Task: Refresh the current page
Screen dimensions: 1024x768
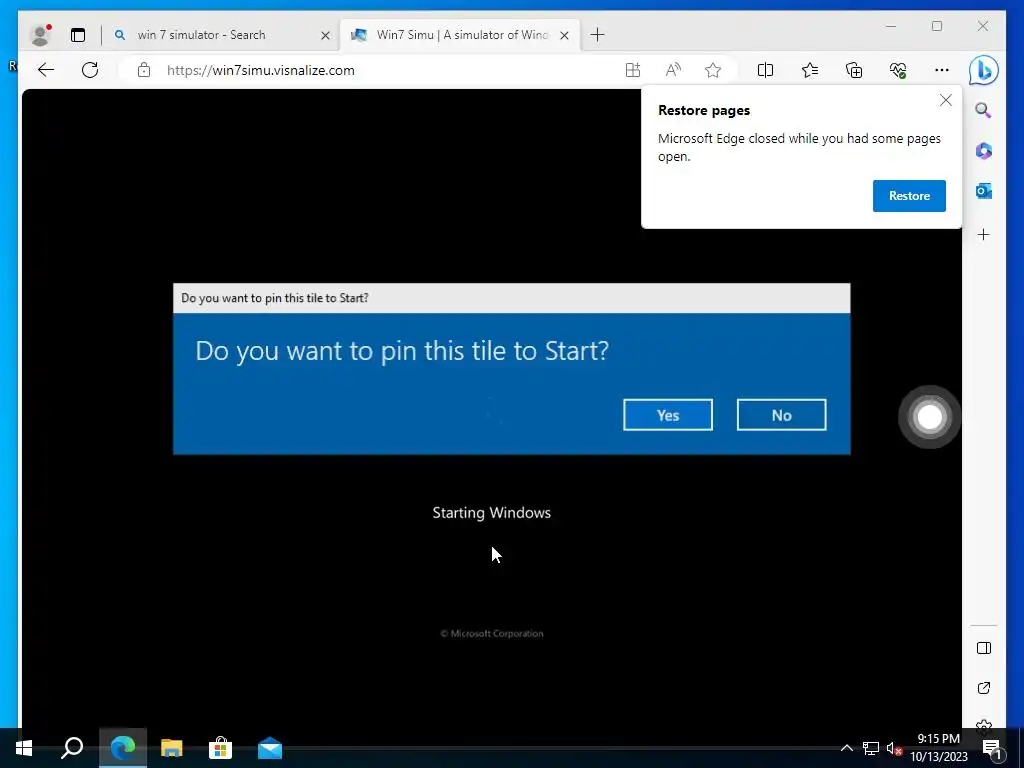Action: pos(90,70)
